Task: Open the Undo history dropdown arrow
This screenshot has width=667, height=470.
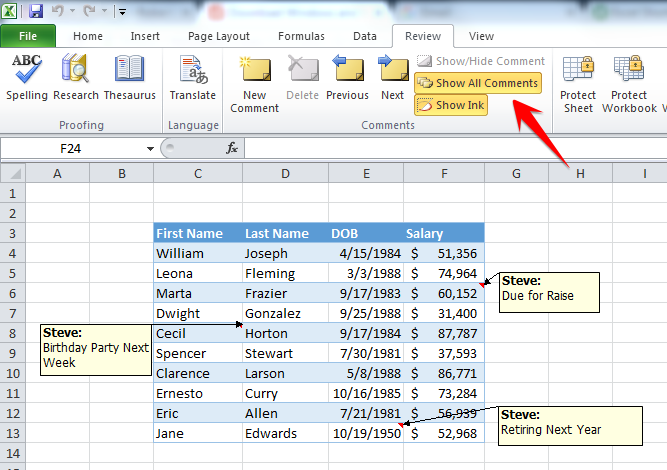Action: point(72,11)
